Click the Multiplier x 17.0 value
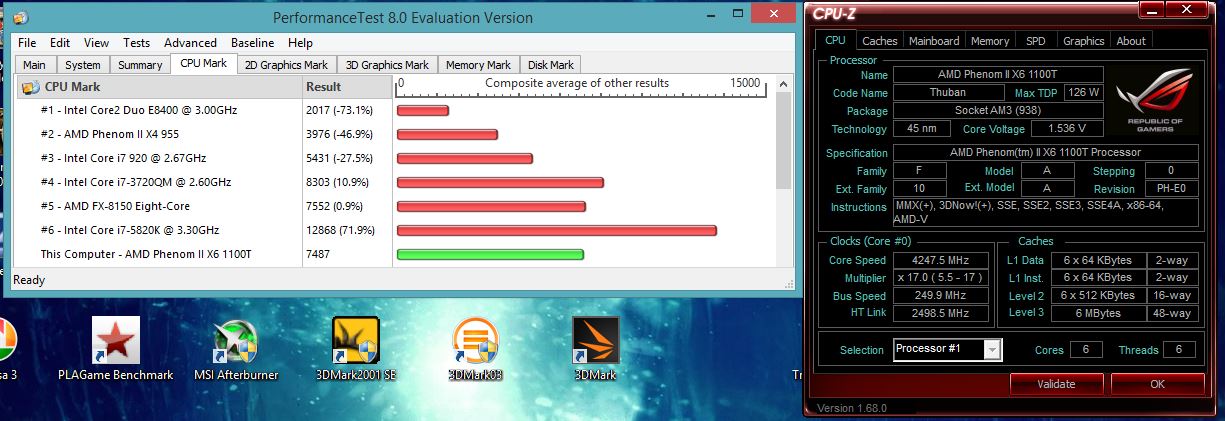Screen dimensions: 1225x421 coord(942,278)
